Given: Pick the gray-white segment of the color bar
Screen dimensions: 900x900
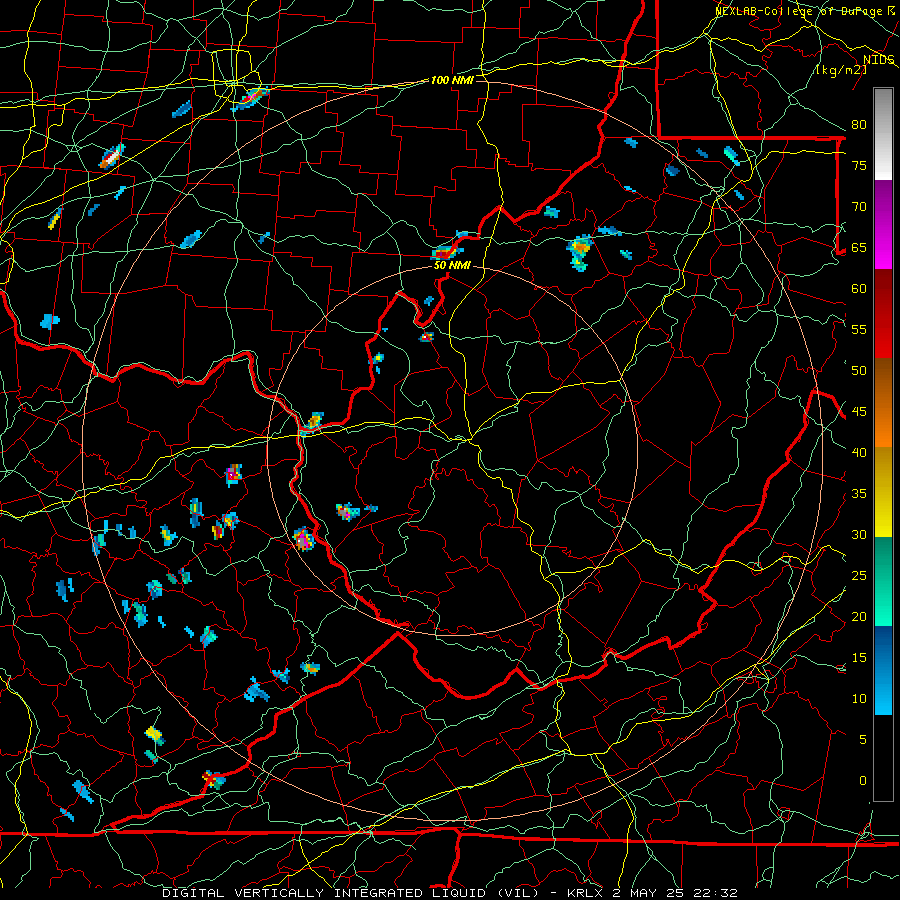Looking at the screenshot, I should (x=883, y=134).
